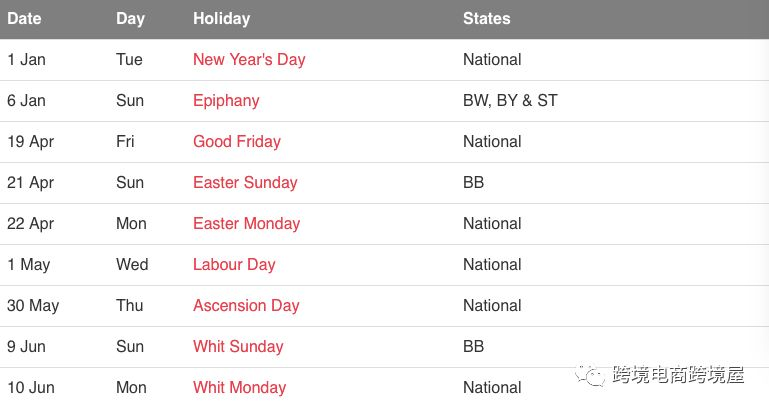The width and height of the screenshot is (769, 408).
Task: Open the New Year's Day link
Action: point(249,60)
